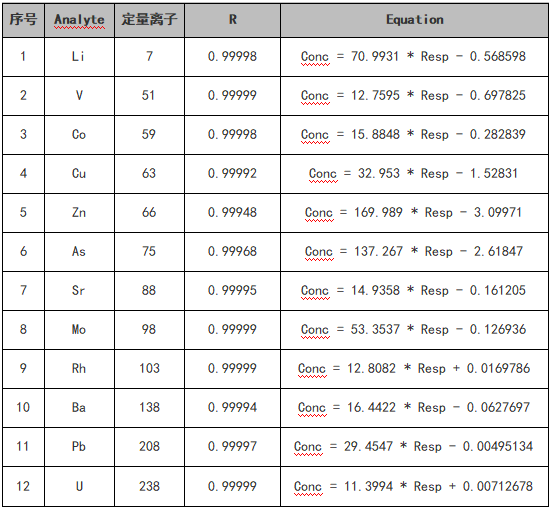
Task: Click the Analyte column header
Action: (x=79, y=20)
